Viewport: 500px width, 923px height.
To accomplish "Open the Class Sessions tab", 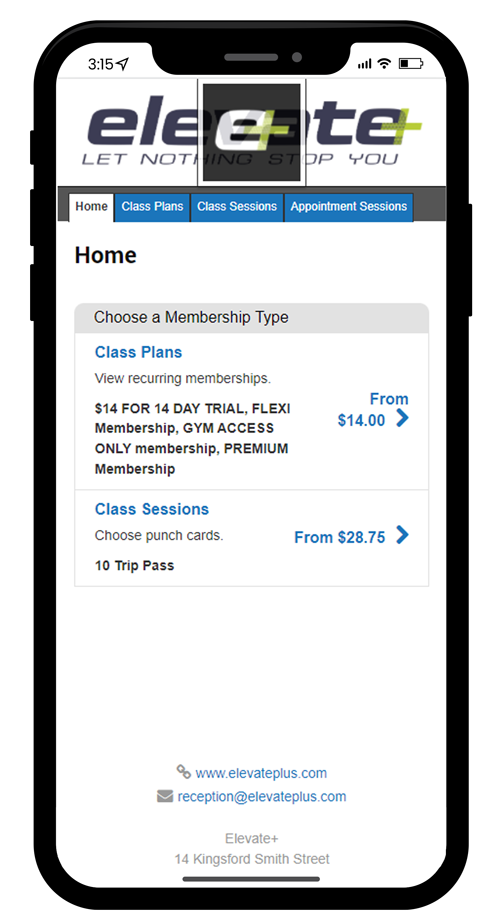I will tap(237, 207).
